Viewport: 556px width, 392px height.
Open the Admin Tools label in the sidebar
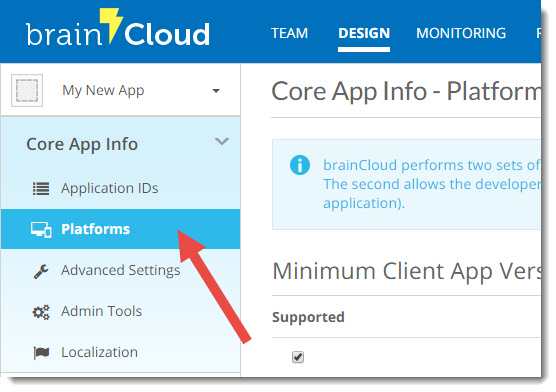coord(101,311)
